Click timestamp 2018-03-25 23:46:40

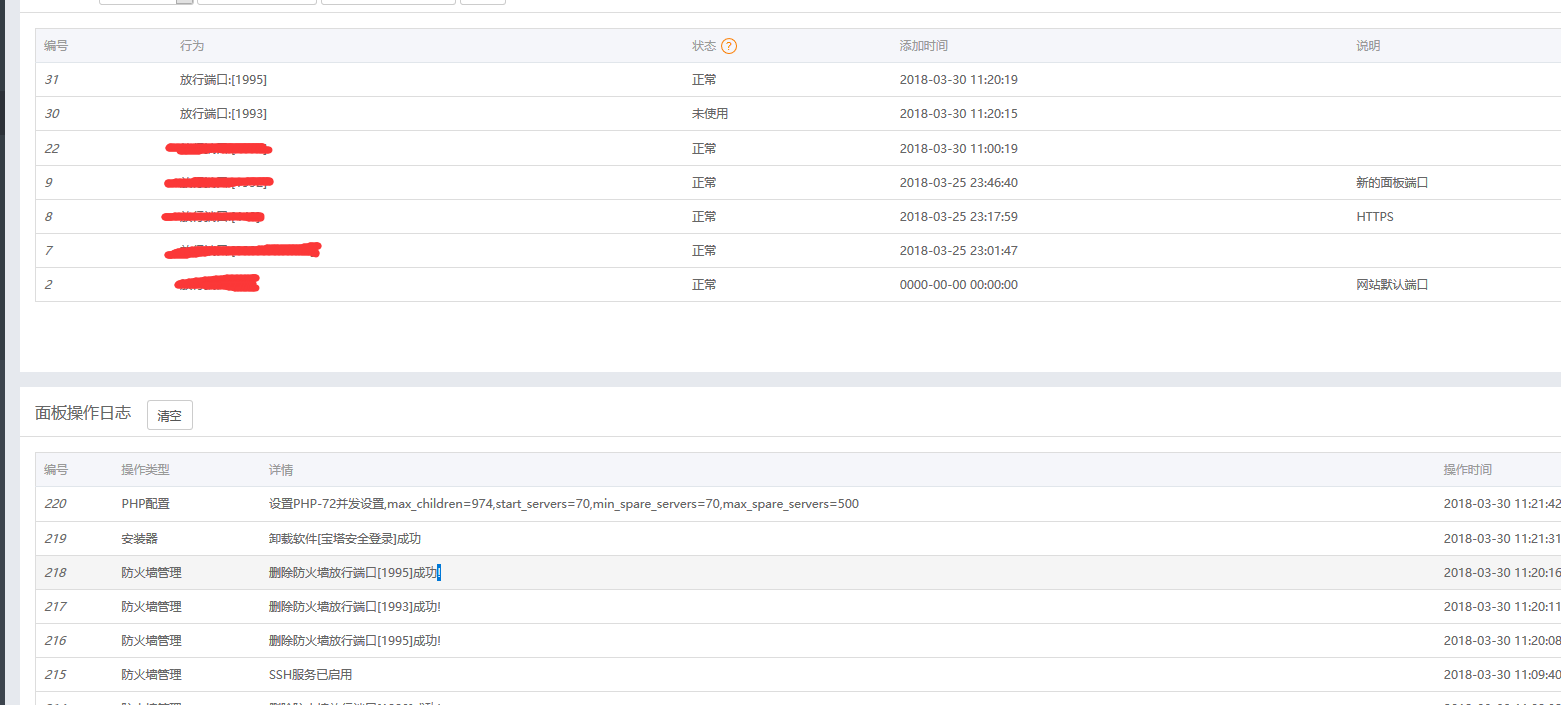pyautogui.click(x=958, y=182)
